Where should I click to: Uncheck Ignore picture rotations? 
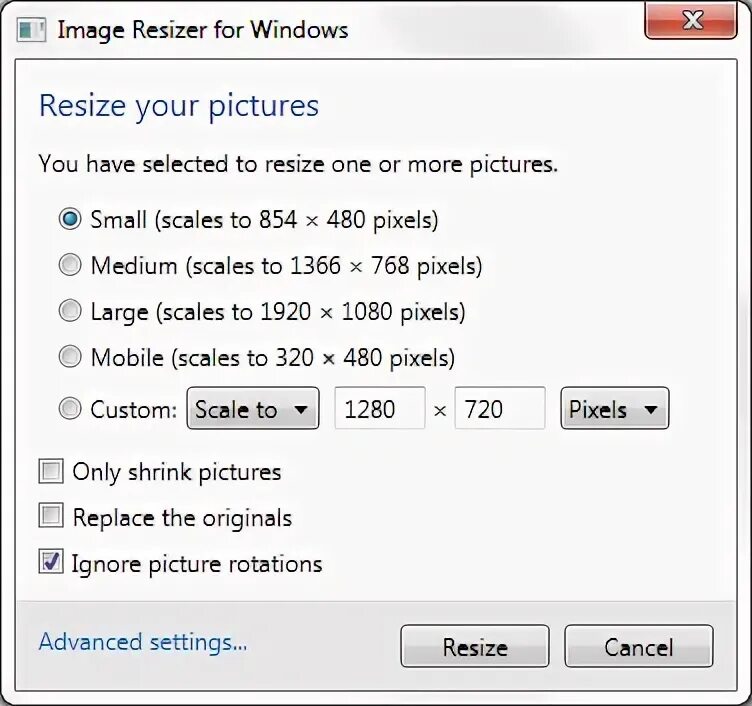pos(51,562)
